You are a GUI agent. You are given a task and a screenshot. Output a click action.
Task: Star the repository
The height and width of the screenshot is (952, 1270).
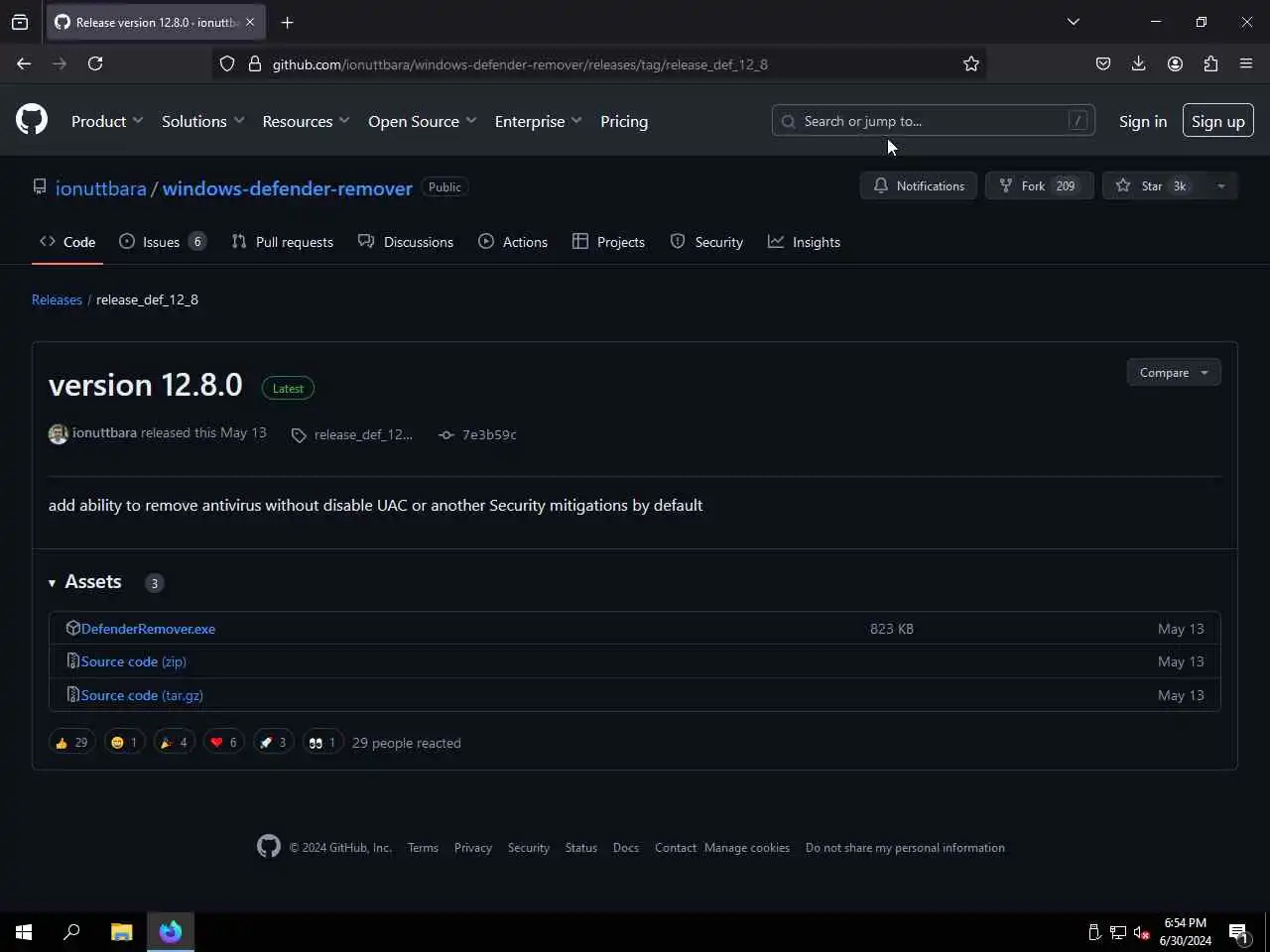click(x=1153, y=185)
